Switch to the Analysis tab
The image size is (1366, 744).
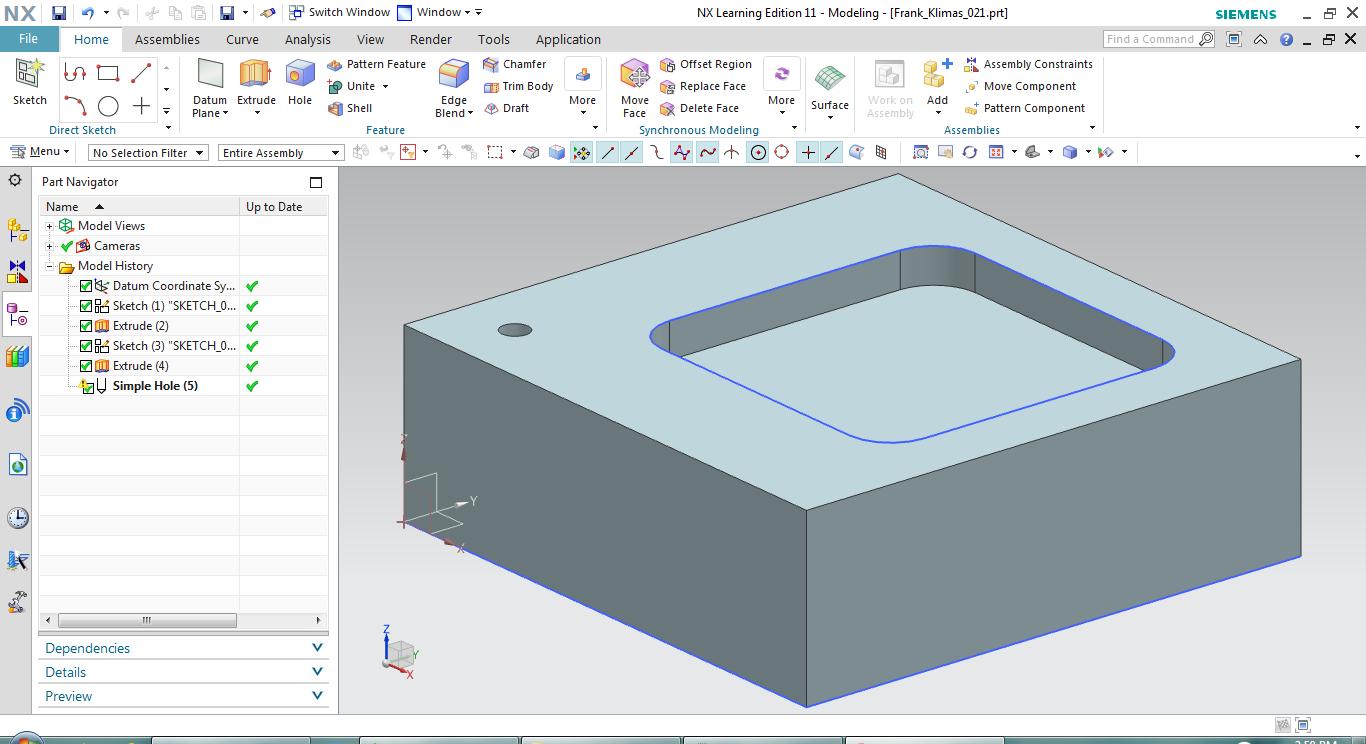pyautogui.click(x=307, y=40)
